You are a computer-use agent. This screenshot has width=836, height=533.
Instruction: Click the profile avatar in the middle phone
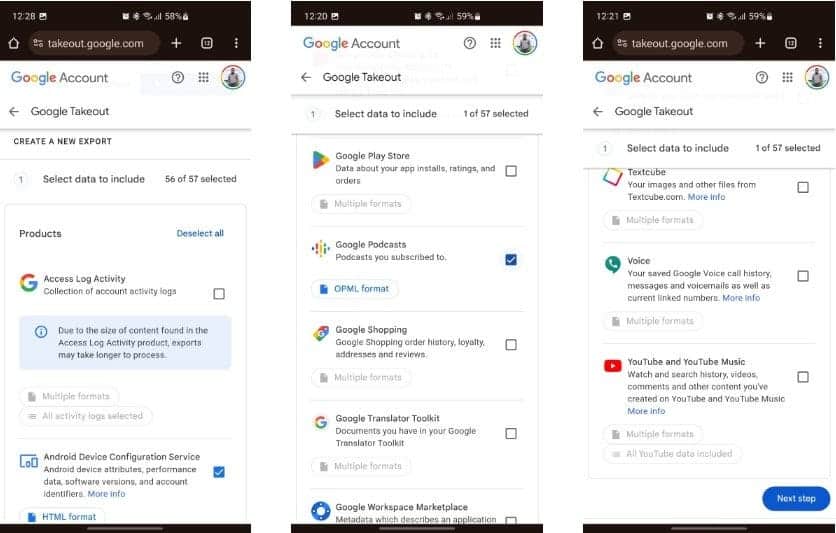[525, 43]
